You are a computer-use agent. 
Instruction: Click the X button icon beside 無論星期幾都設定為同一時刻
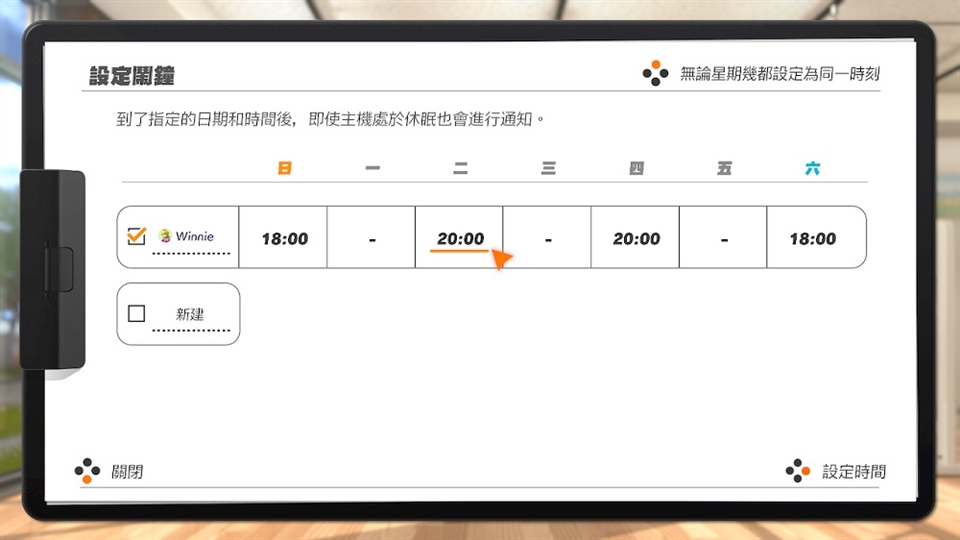tap(656, 73)
